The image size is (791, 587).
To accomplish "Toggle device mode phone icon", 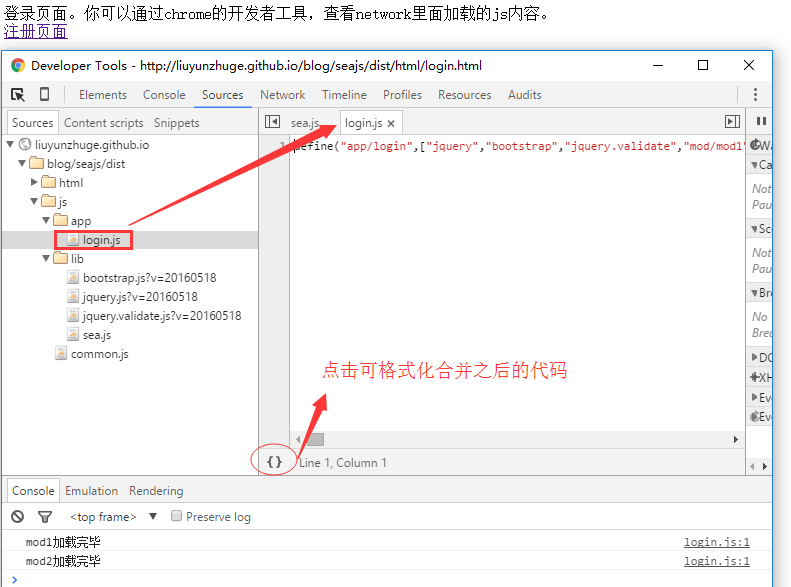I will 44,94.
